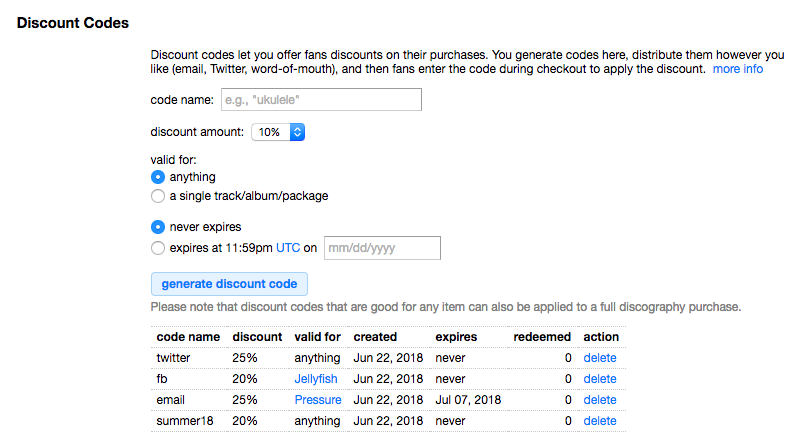This screenshot has height=448, width=810.
Task: Delete the fb discount code
Action: point(600,379)
